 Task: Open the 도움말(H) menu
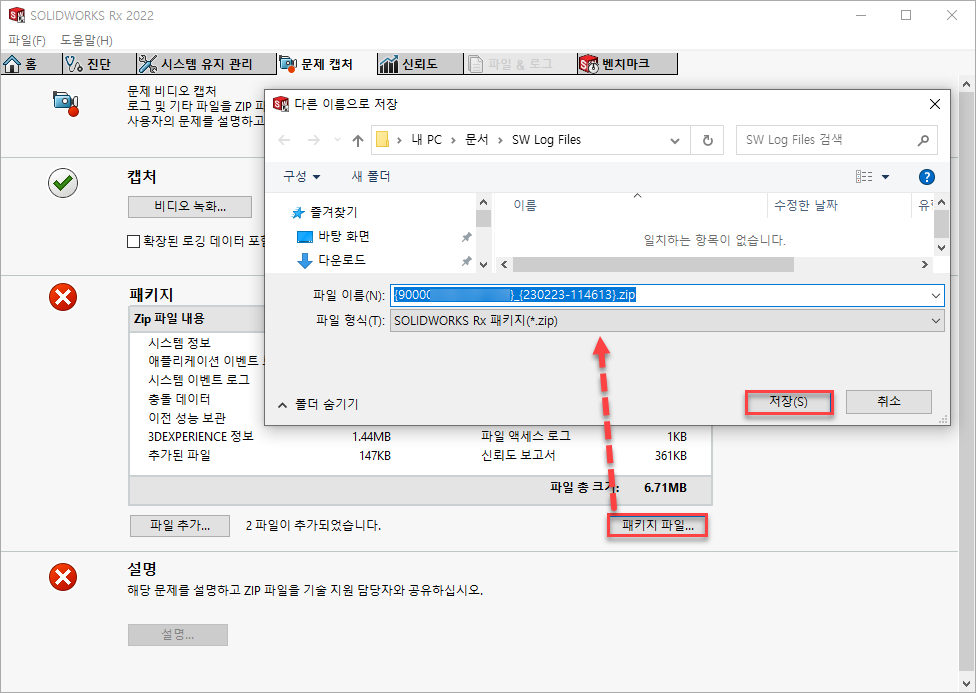pos(87,40)
